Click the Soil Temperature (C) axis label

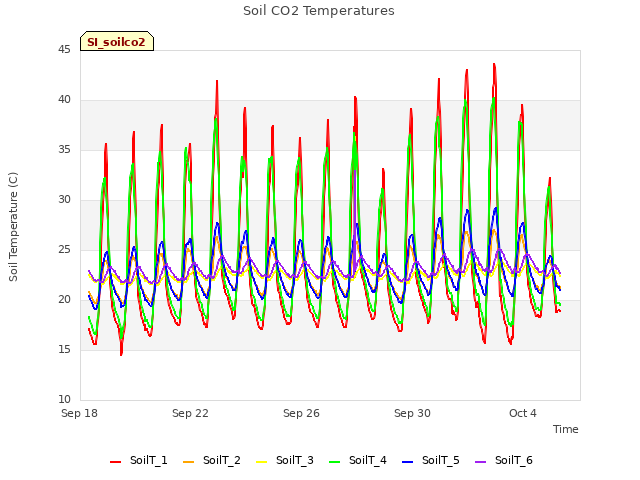[13, 227]
